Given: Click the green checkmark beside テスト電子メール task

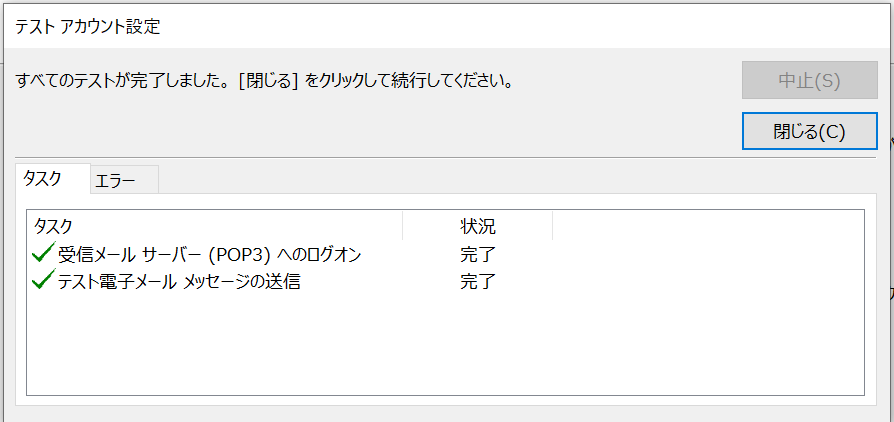Looking at the screenshot, I should (44, 280).
